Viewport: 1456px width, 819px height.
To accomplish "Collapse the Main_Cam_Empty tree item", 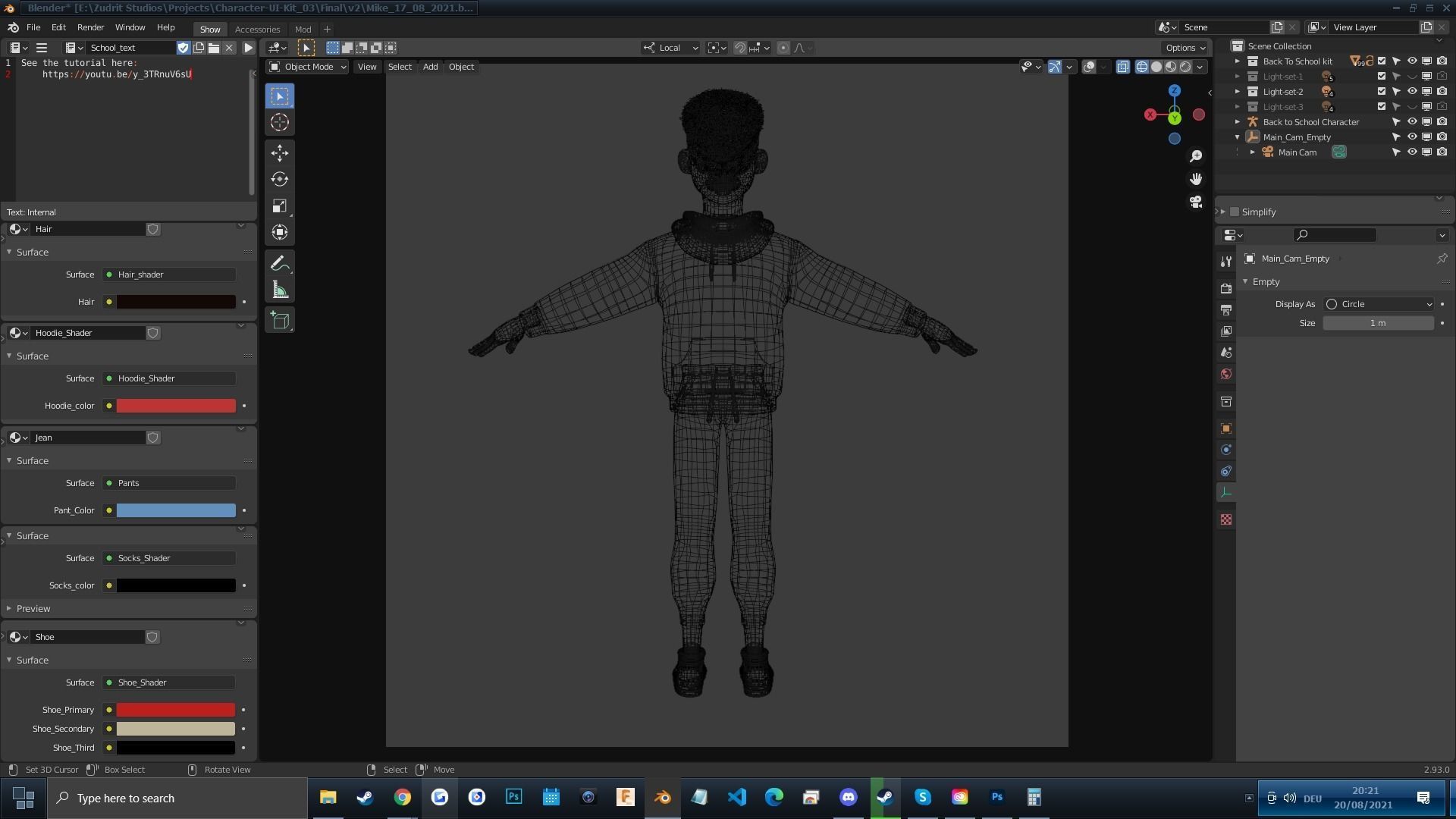I will point(1238,137).
